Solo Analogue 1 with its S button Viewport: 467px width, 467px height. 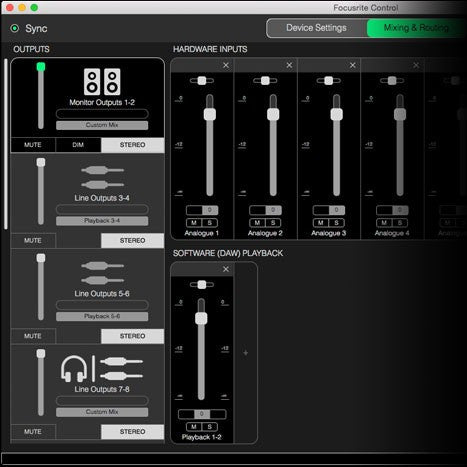210,223
